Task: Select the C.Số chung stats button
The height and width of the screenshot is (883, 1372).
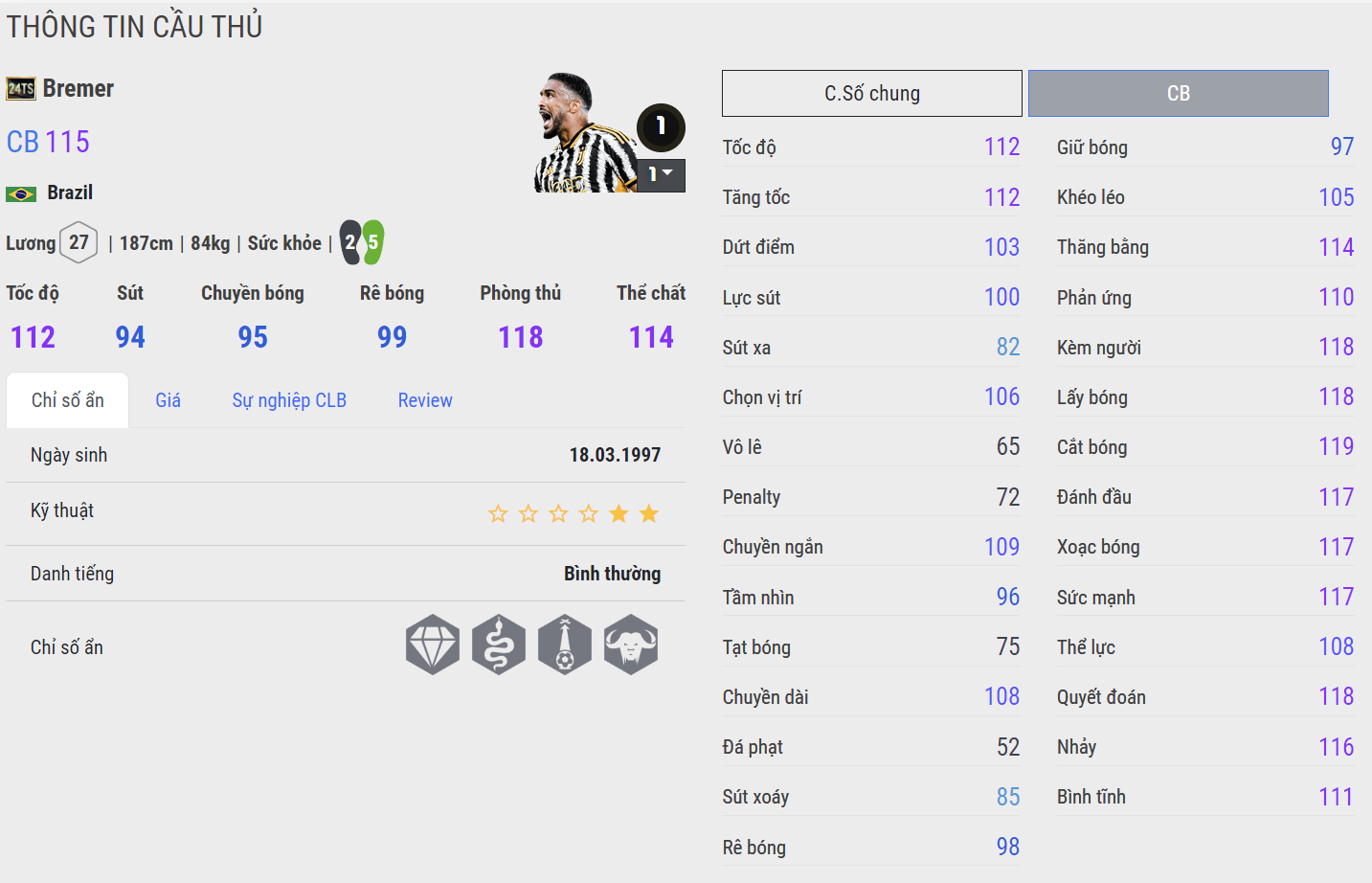Action: pos(871,93)
